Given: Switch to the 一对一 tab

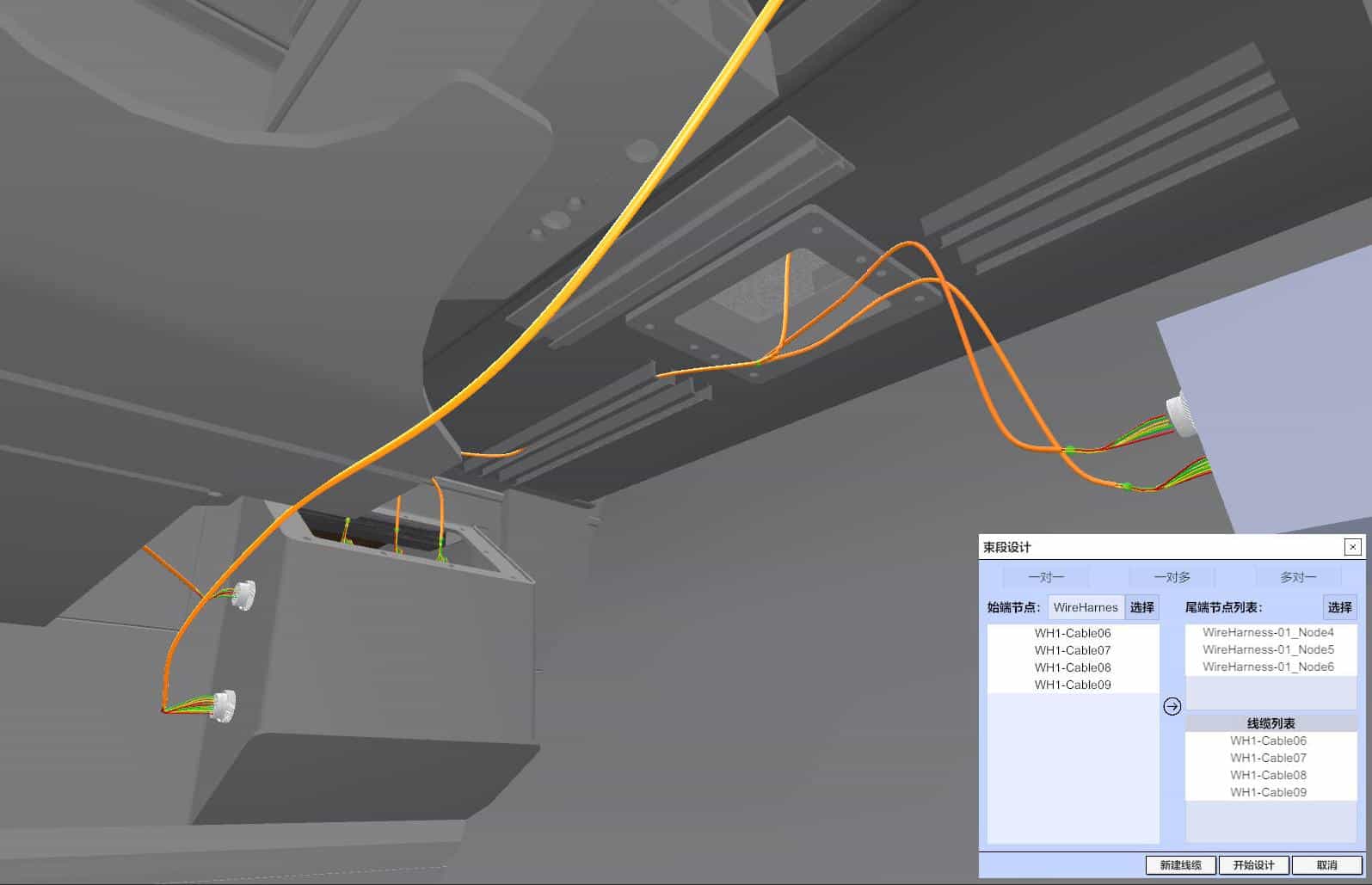Looking at the screenshot, I should tap(1045, 577).
